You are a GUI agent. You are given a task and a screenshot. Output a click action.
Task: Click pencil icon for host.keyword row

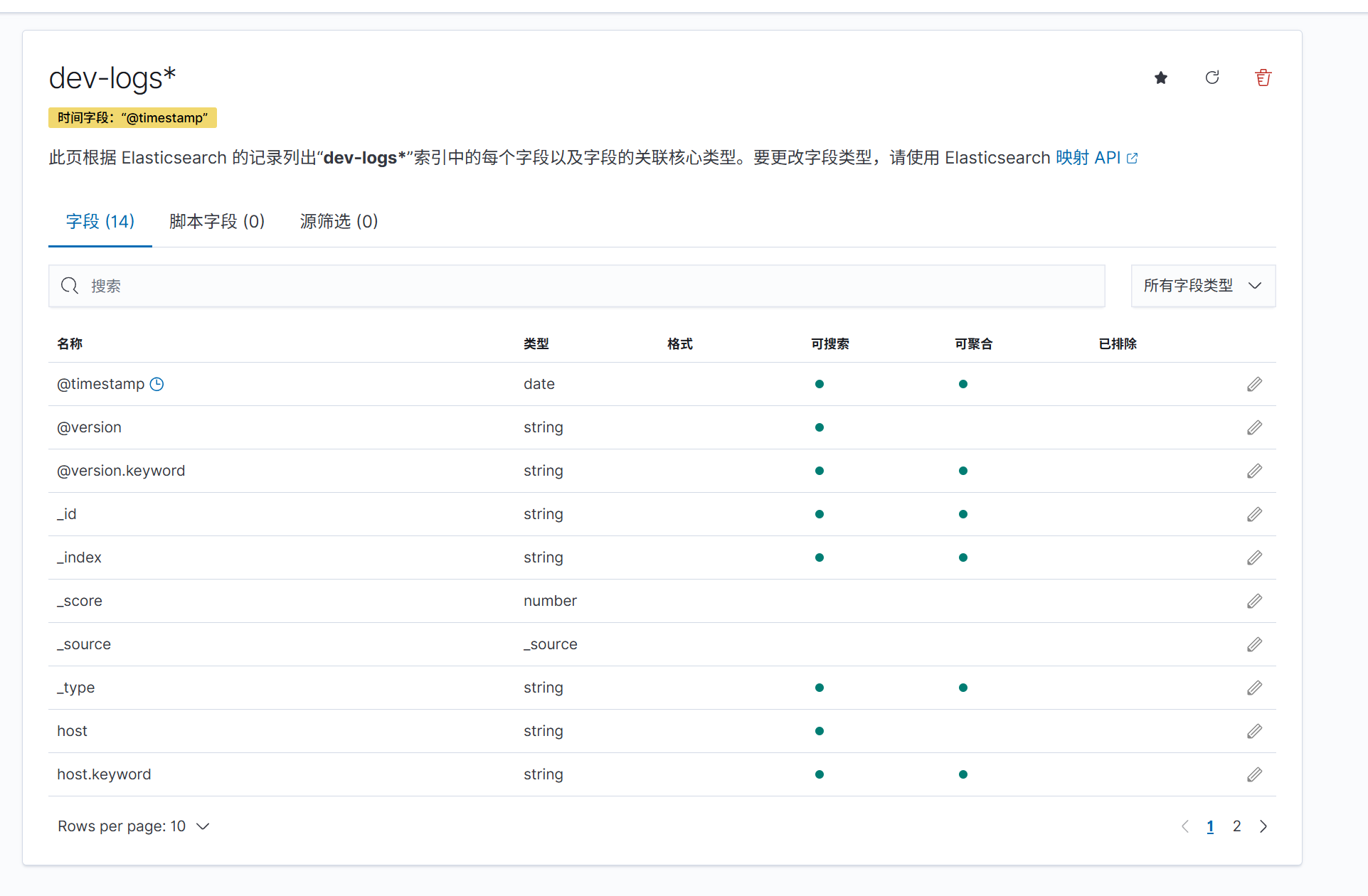pos(1254,774)
